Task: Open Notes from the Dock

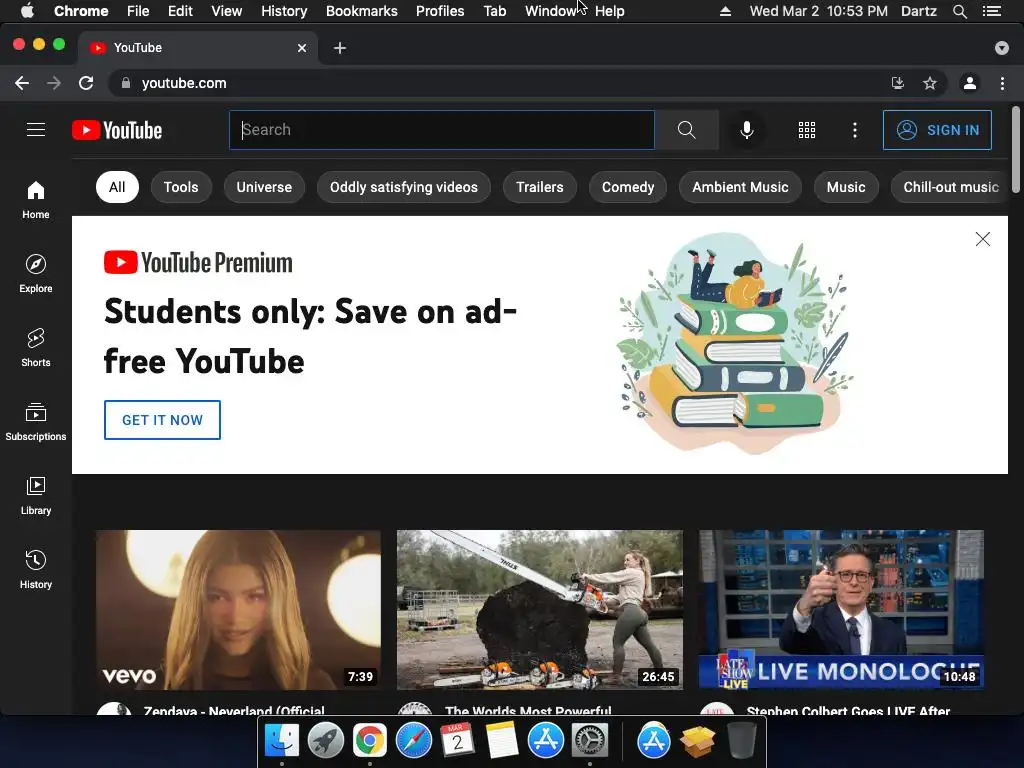Action: (502, 741)
